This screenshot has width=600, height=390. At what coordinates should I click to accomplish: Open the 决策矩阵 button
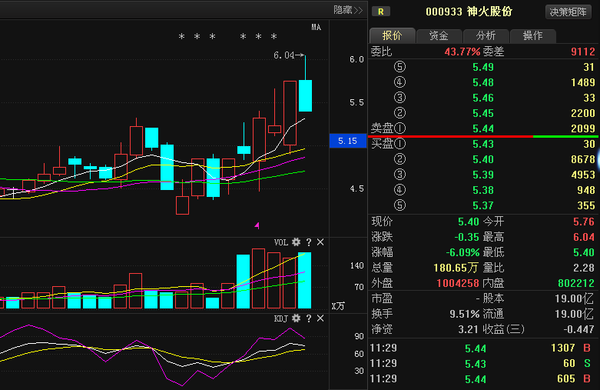pos(568,12)
